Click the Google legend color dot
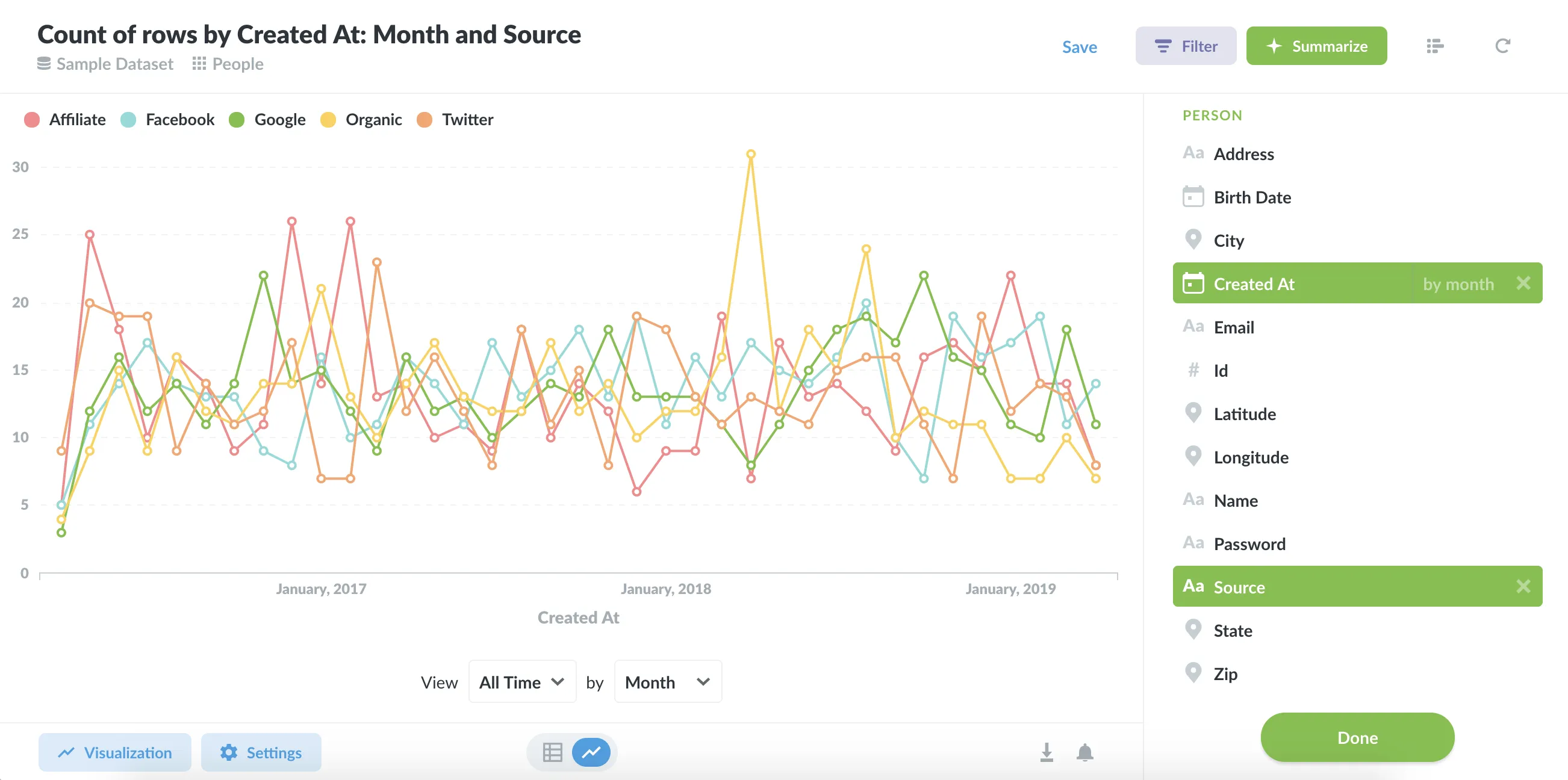This screenshot has width=1568, height=780. (237, 120)
